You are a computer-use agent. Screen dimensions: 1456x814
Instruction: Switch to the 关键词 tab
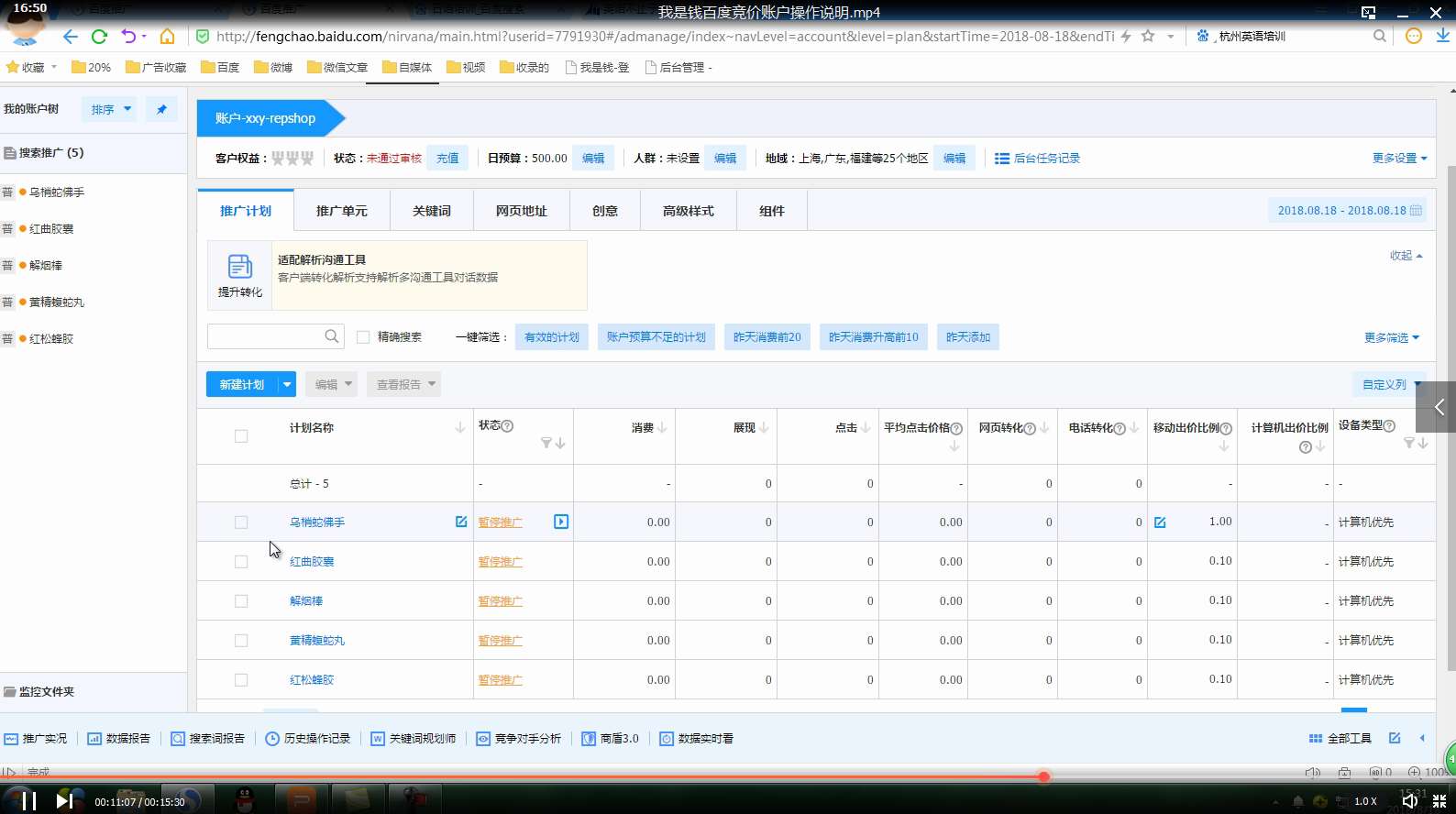432,211
